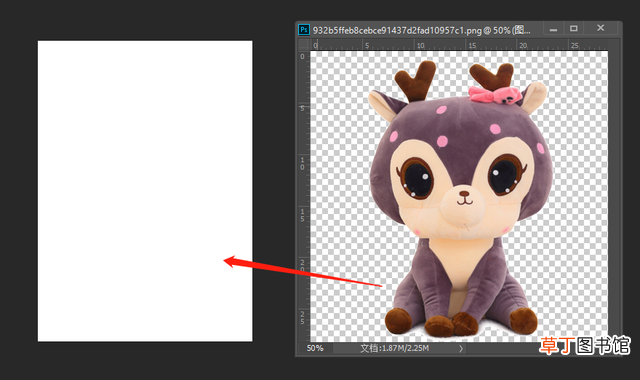The image size is (640, 380).
Task: Minimize the floating document window
Action: (553, 29)
